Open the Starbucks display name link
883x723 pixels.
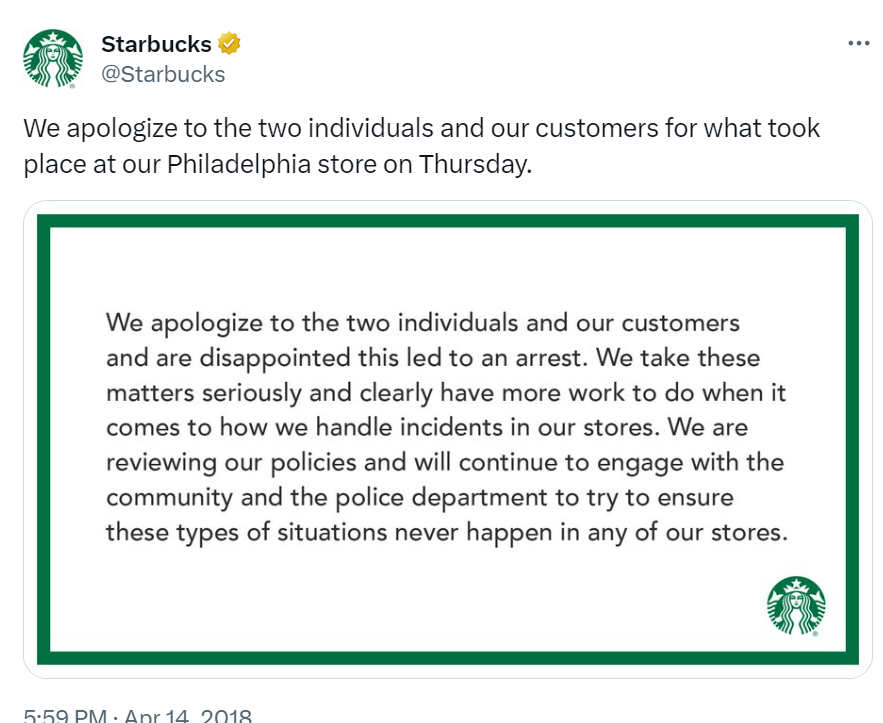[156, 44]
